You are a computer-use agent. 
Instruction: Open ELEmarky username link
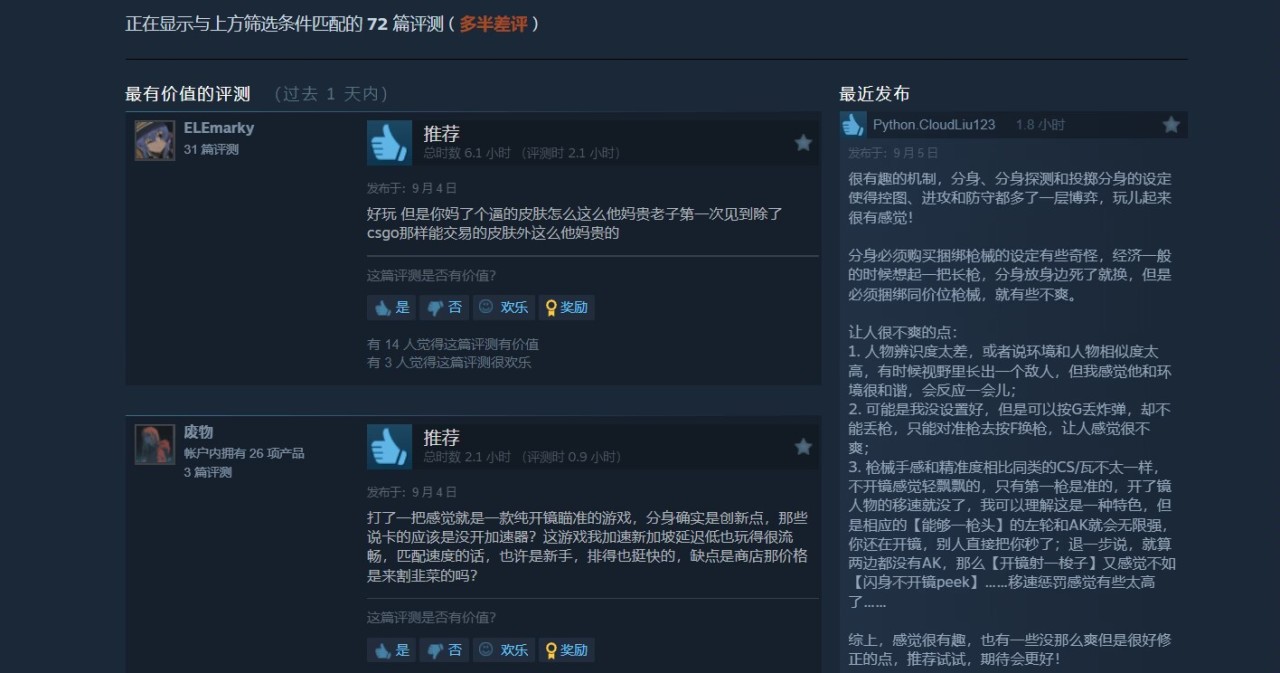(218, 128)
